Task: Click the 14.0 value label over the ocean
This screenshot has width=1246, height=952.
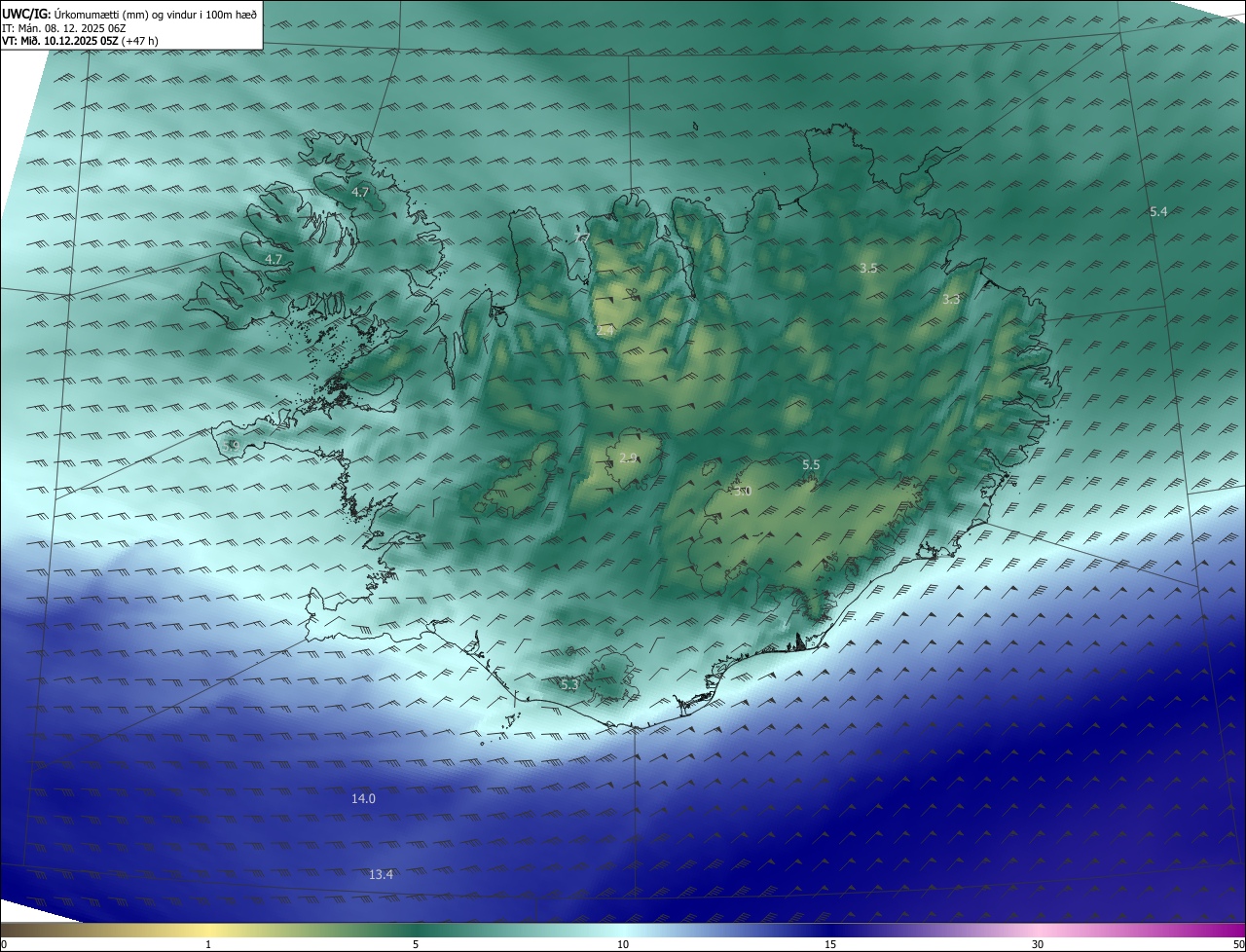Action: (x=363, y=798)
